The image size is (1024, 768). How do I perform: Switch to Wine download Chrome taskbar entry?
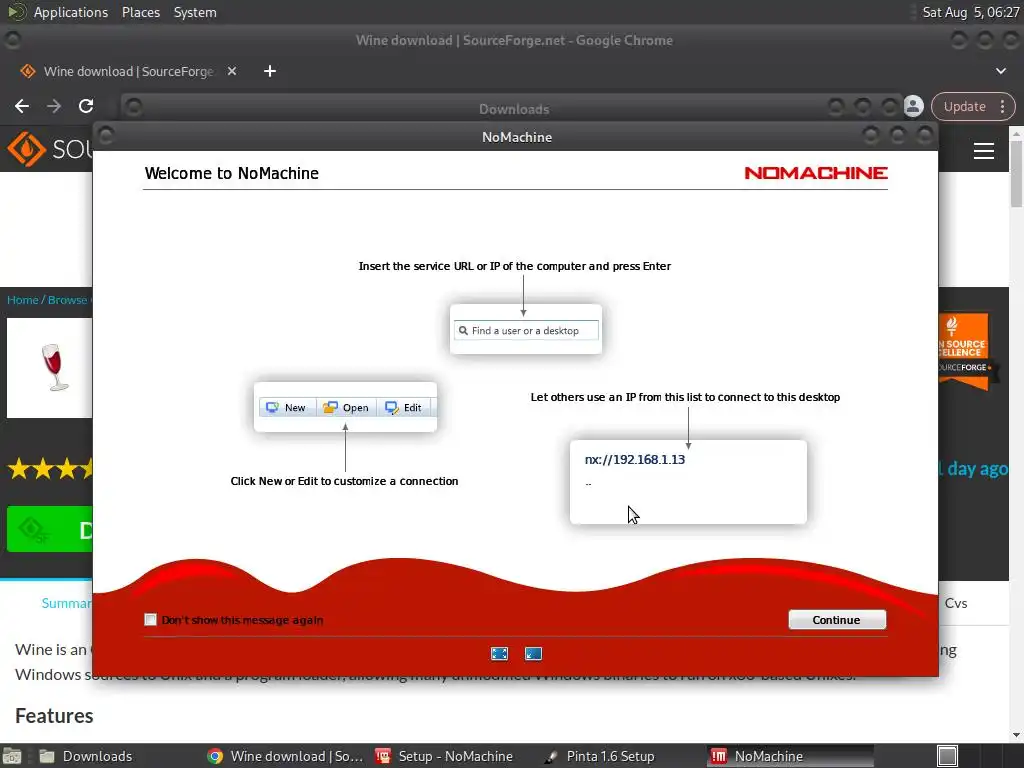[x=285, y=756]
